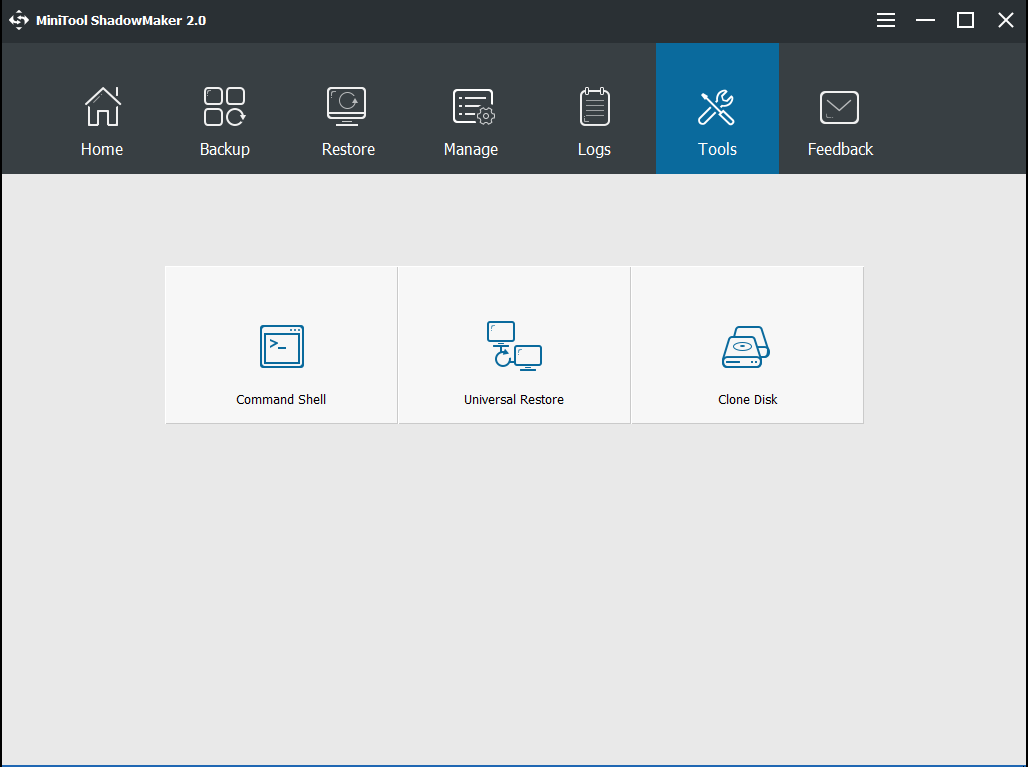Switch to the Backup tab
Screen dimensions: 1028x767
tap(225, 109)
